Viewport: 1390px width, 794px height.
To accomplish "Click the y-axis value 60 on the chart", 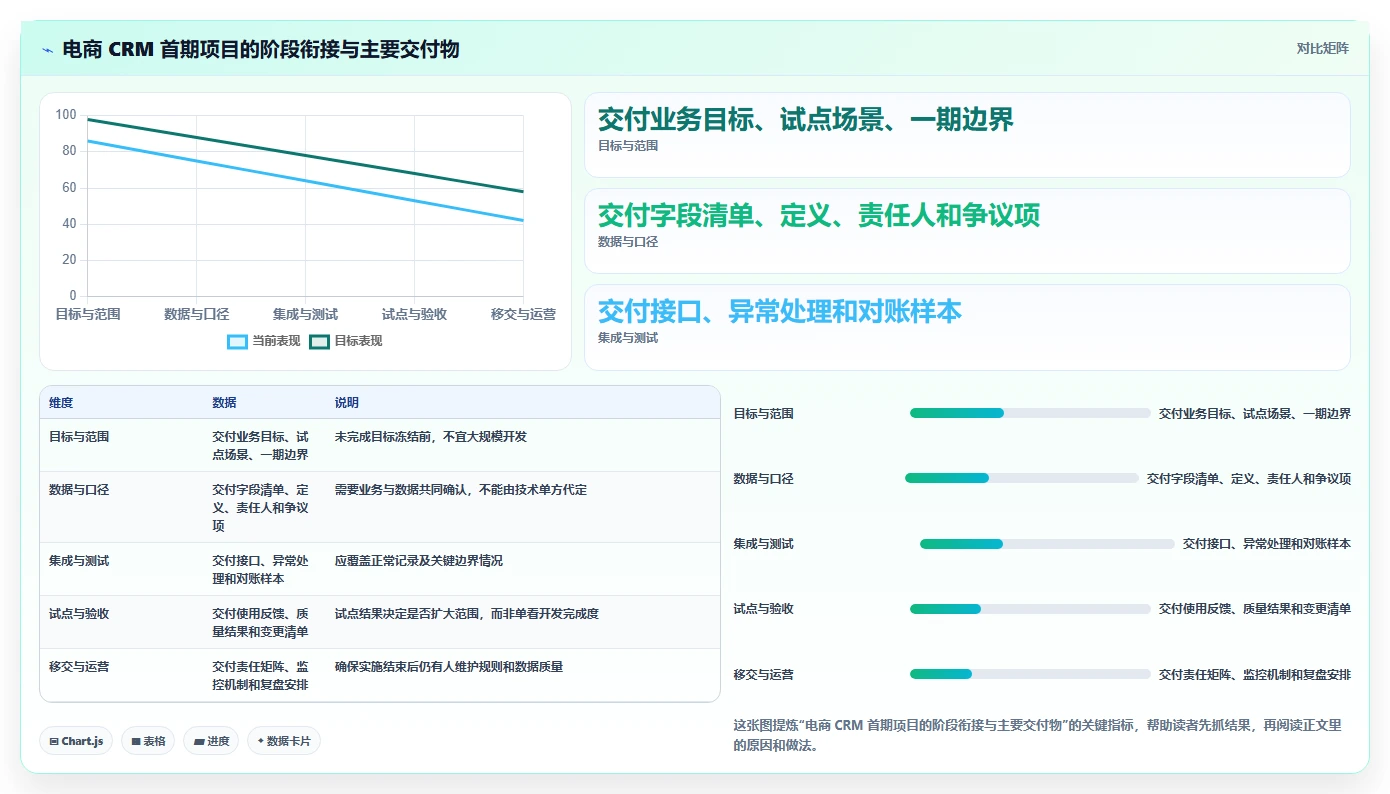I will click(69, 188).
